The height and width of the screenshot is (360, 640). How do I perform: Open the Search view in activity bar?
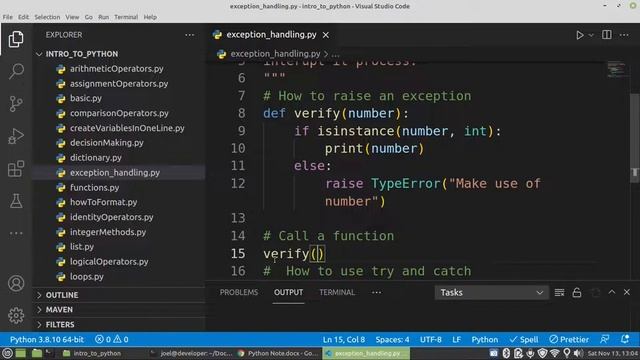[x=16, y=71]
